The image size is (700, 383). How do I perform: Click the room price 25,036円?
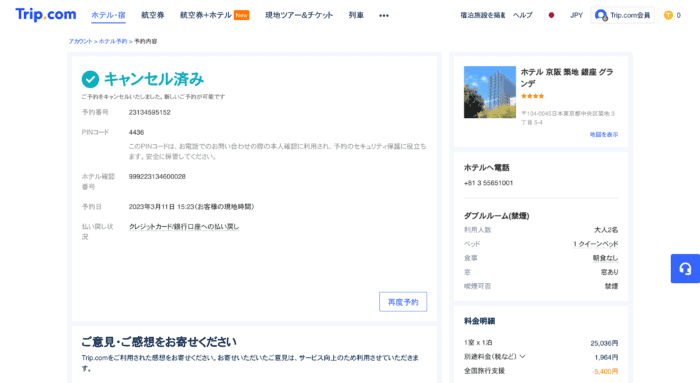coord(604,343)
